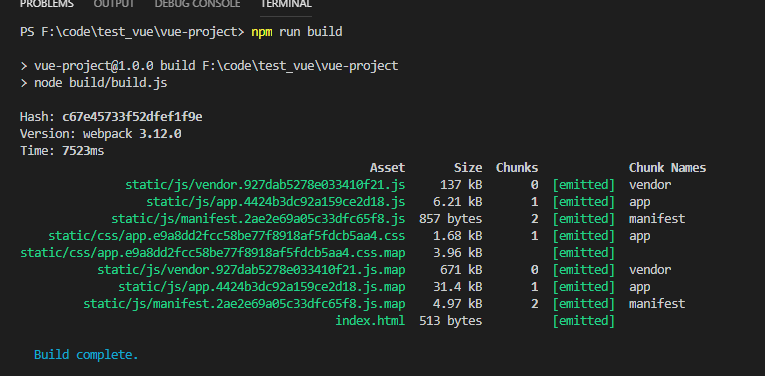Click the 3.96 kB size value
The image size is (765, 376).
point(457,253)
